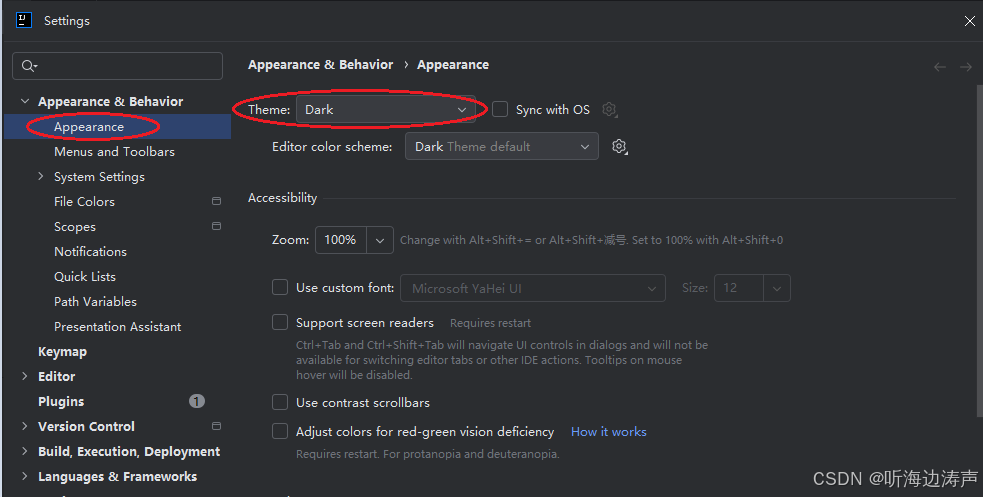Click the font Size 12 field
Viewport: 983px width, 497px height.
[x=739, y=288]
